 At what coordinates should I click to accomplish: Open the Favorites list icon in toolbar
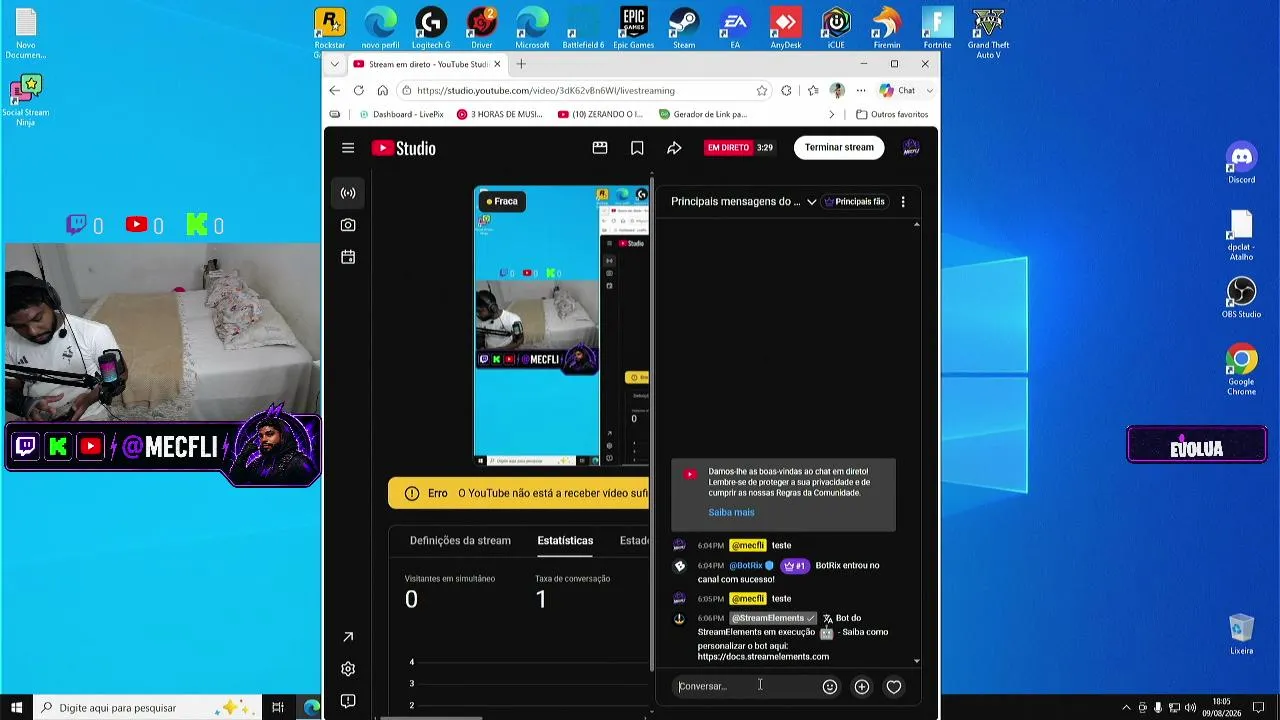pos(813,90)
